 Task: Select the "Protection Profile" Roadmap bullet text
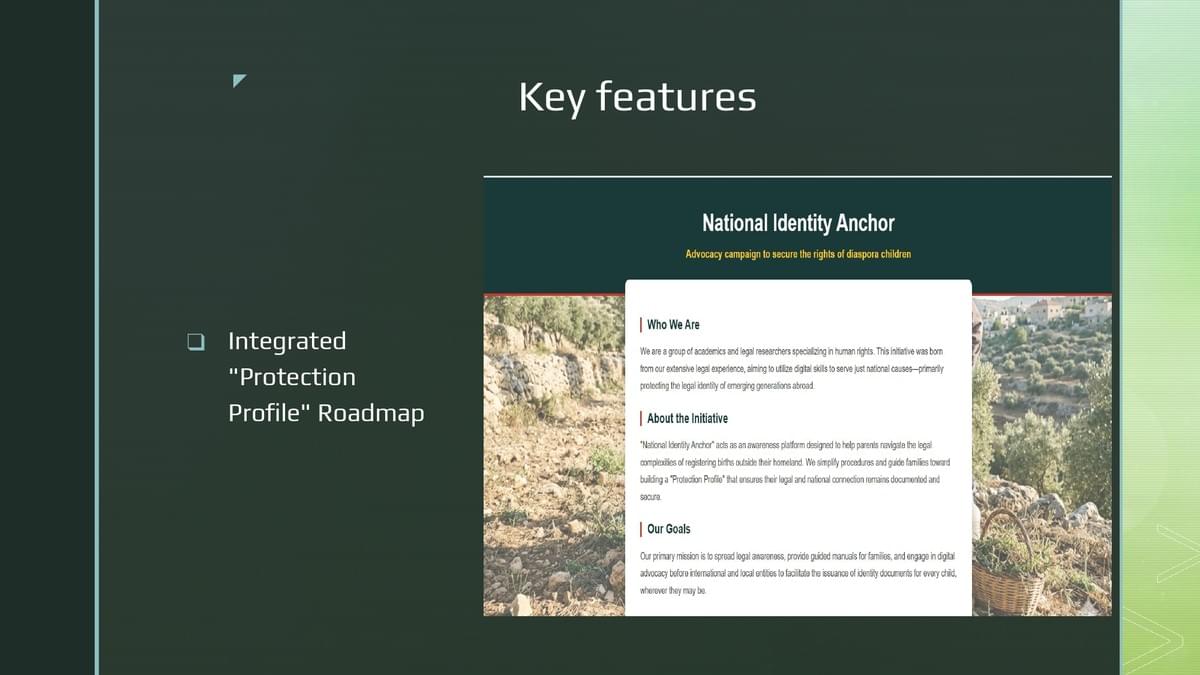click(326, 376)
